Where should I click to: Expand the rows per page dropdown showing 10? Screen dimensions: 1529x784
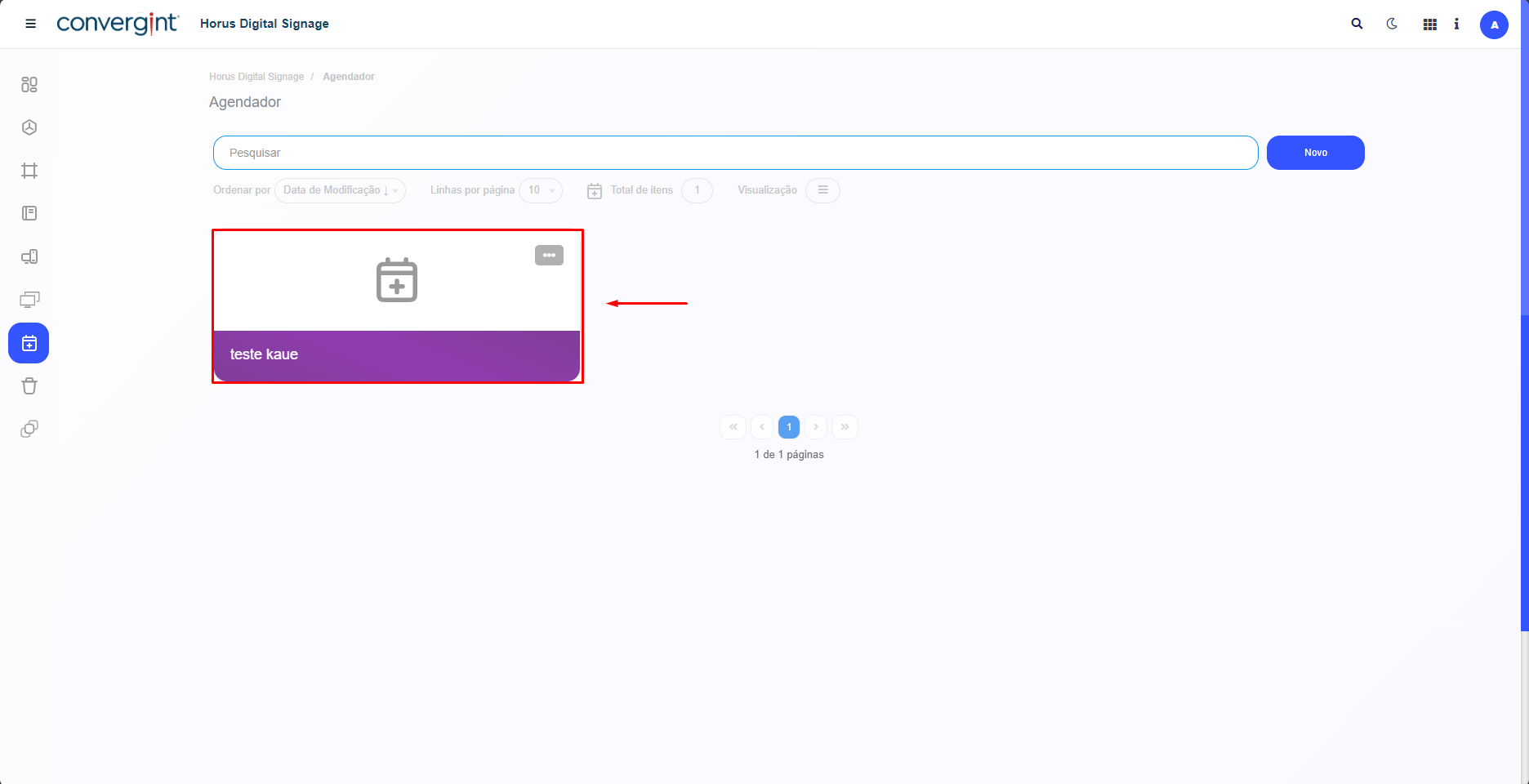pyautogui.click(x=541, y=190)
